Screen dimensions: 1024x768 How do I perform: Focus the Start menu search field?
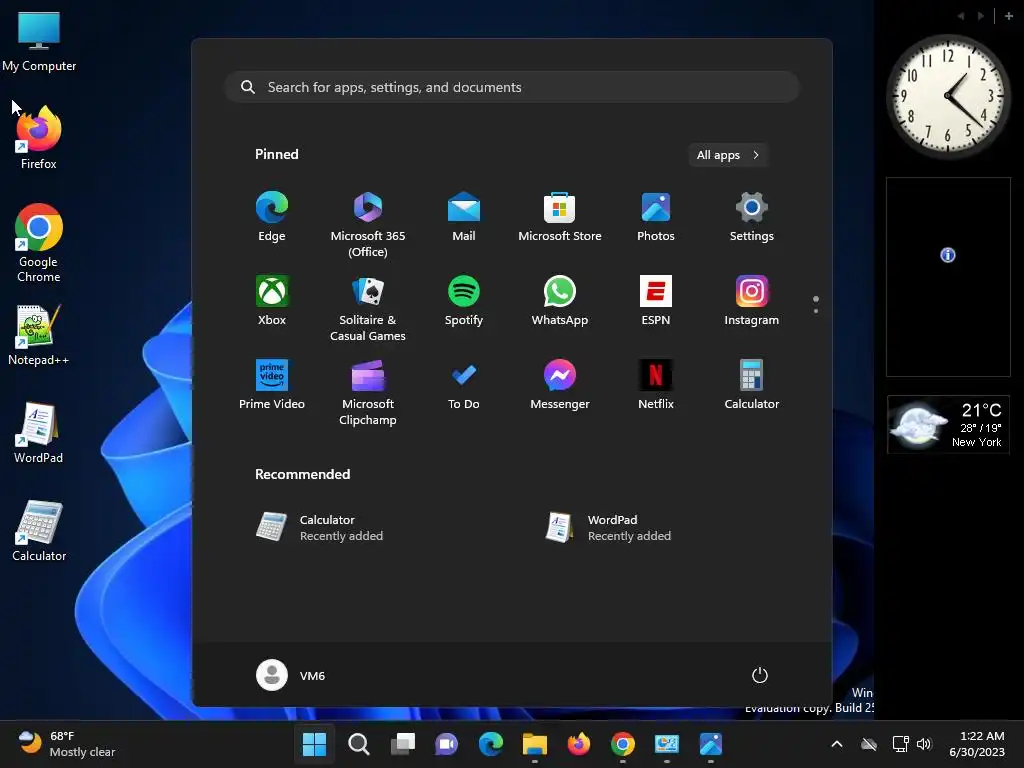tap(512, 88)
